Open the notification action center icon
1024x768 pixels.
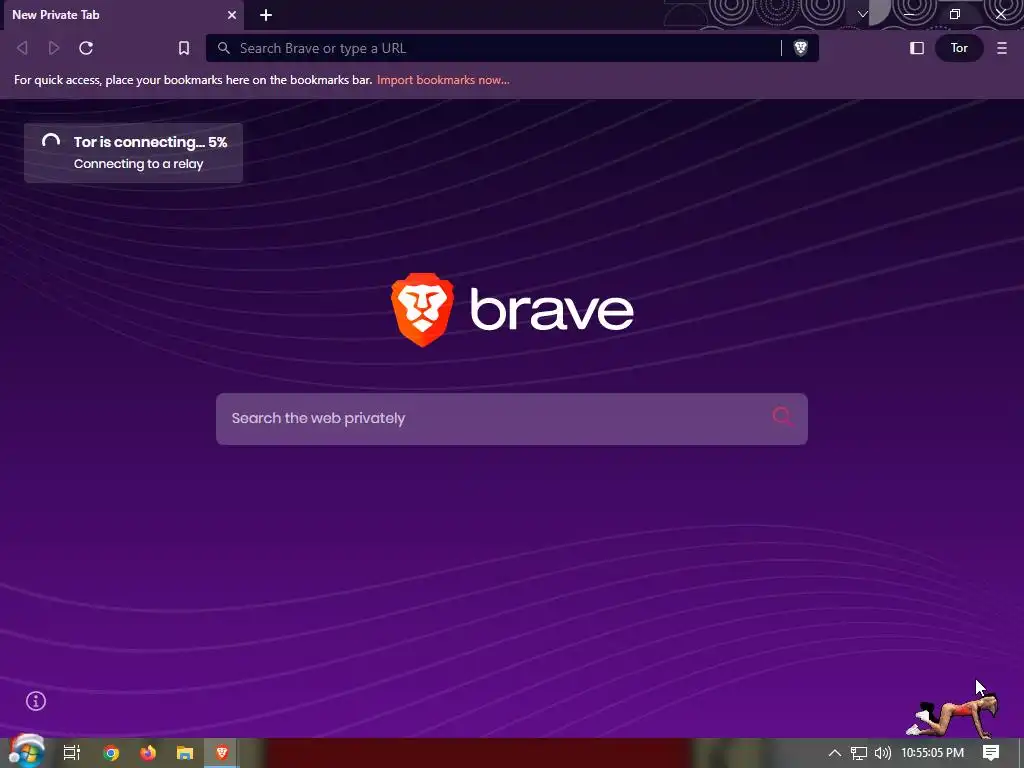[x=991, y=753]
